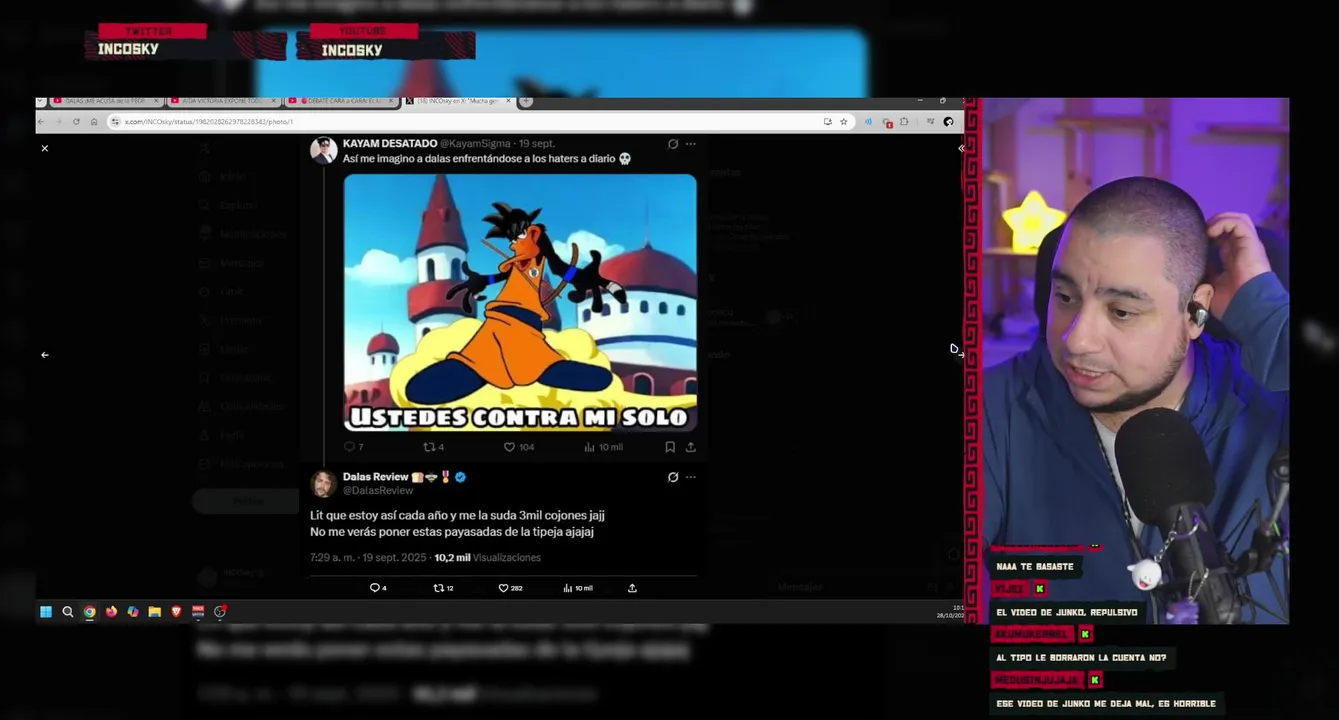Open the Windows Start menu

tap(46, 612)
